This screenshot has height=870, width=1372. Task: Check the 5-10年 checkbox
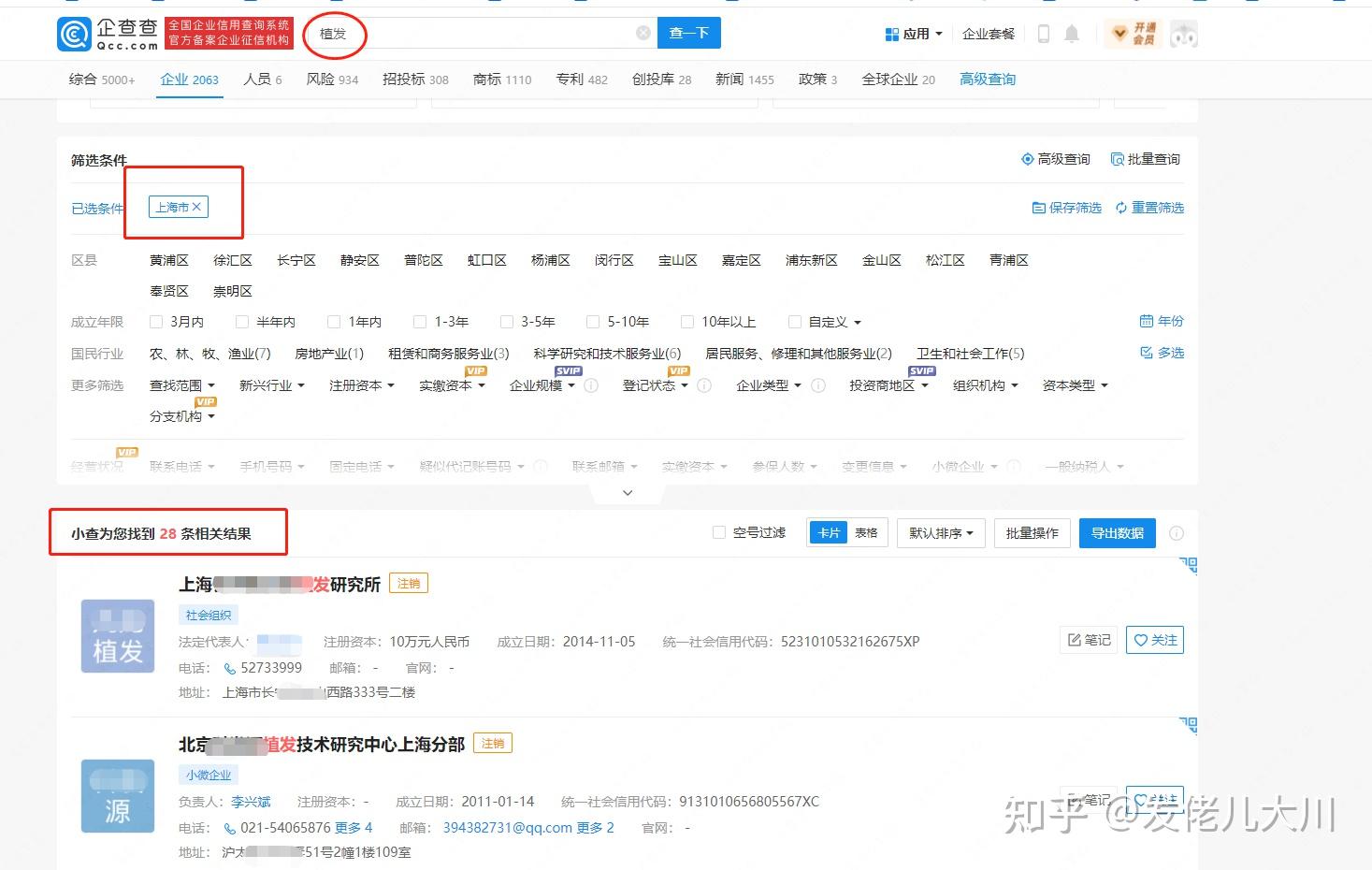(x=593, y=322)
